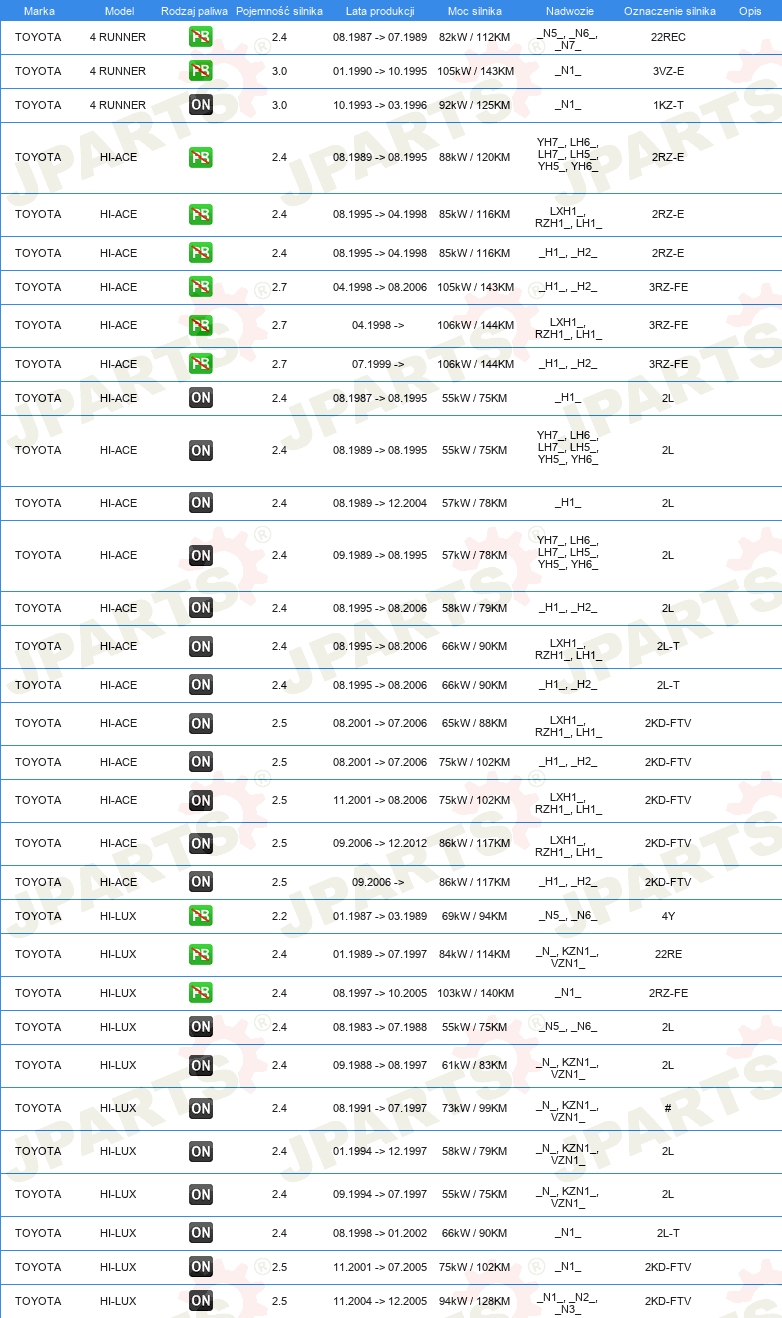Screen dimensions: 782x1318
Task: Click the Marka column header
Action: [x=39, y=10]
